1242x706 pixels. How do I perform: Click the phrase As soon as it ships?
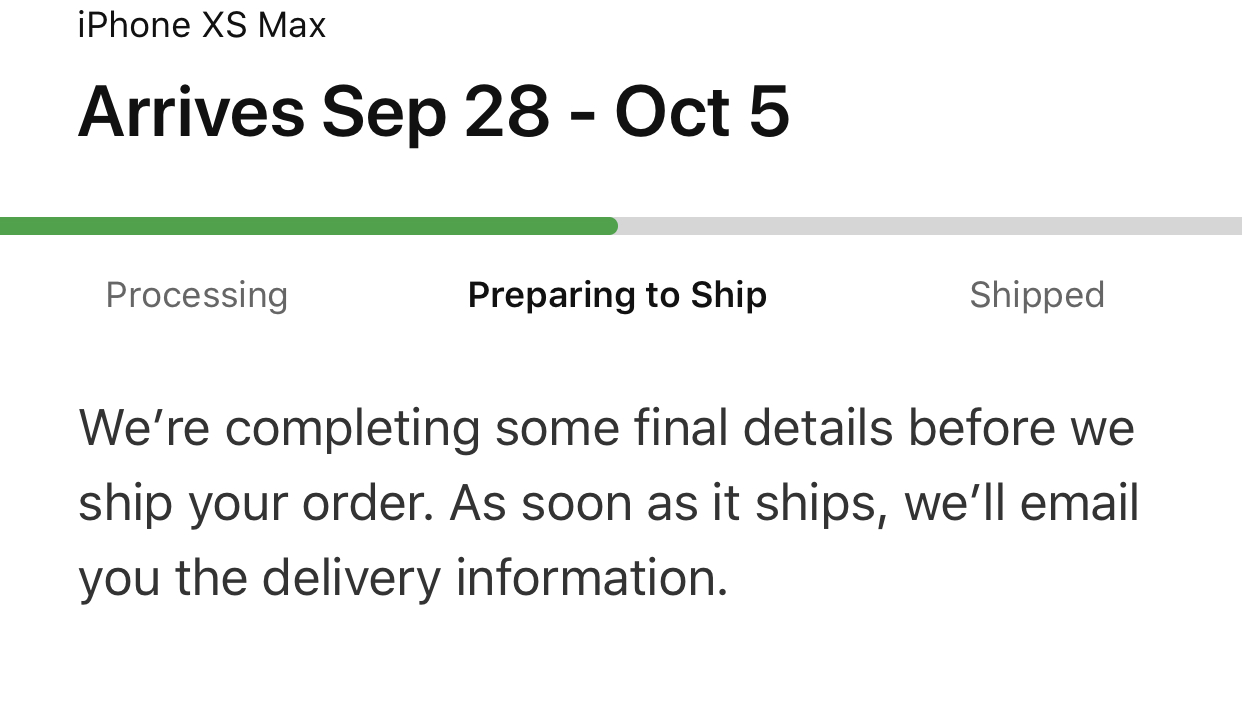[669, 505]
